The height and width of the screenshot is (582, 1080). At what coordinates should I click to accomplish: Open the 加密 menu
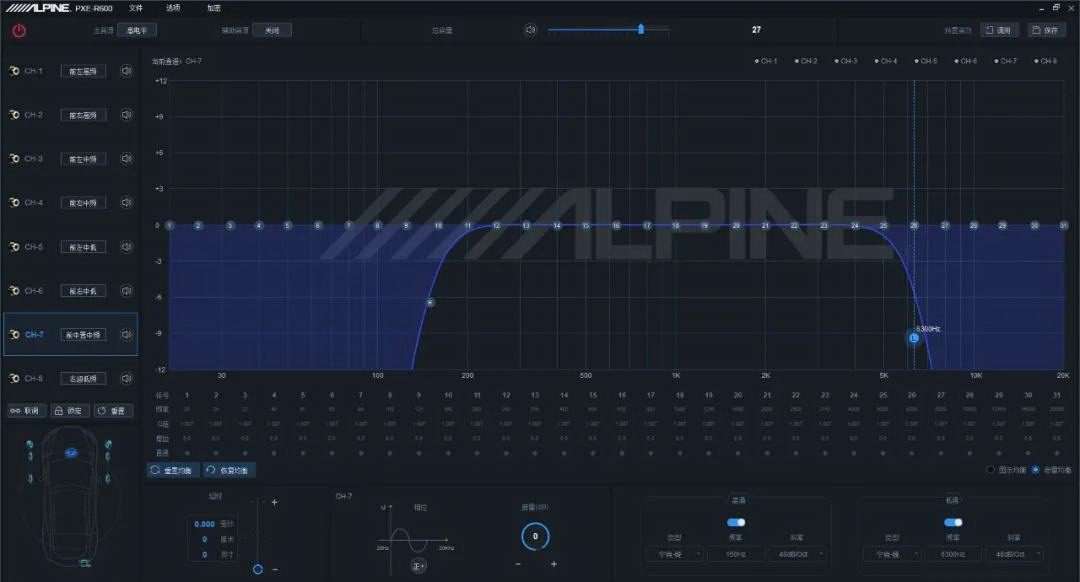(214, 8)
